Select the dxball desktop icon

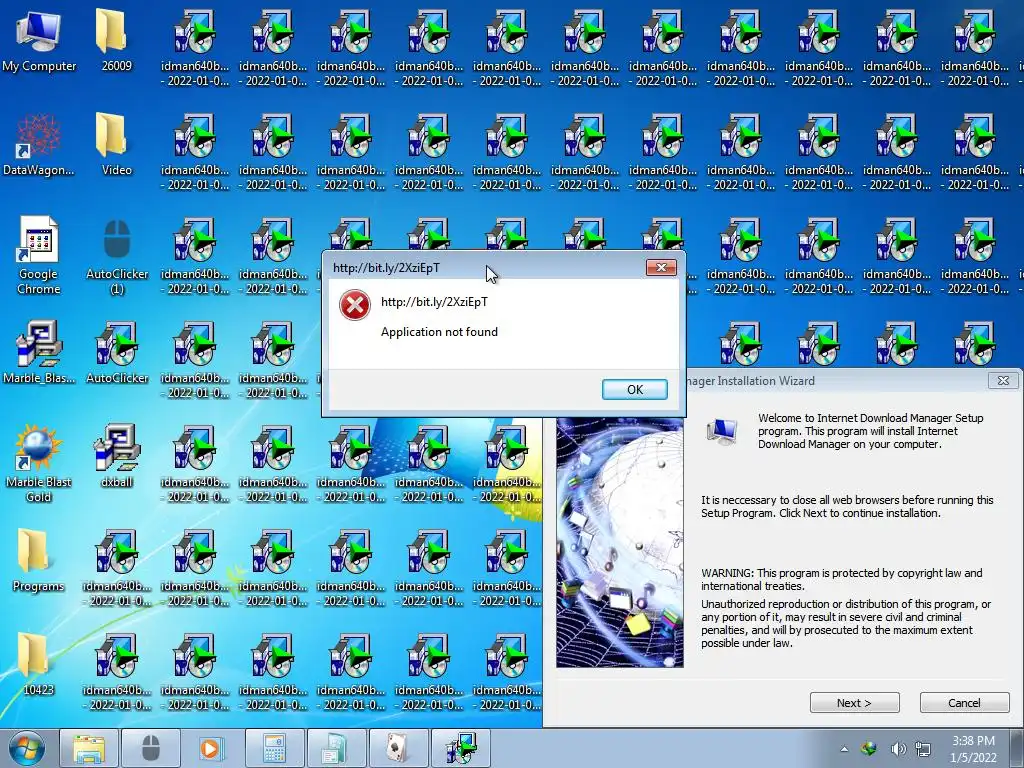point(116,456)
